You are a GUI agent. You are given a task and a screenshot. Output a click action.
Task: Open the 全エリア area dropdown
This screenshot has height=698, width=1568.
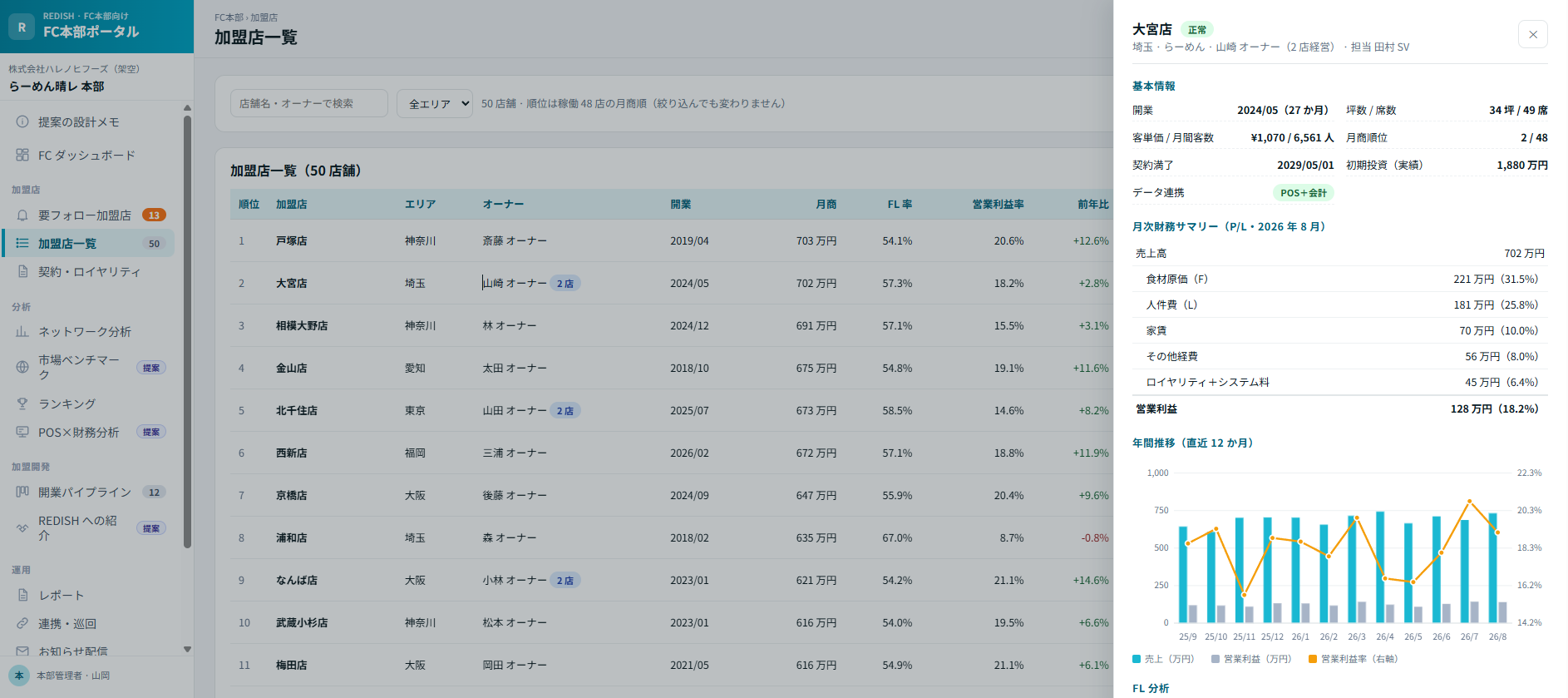435,103
